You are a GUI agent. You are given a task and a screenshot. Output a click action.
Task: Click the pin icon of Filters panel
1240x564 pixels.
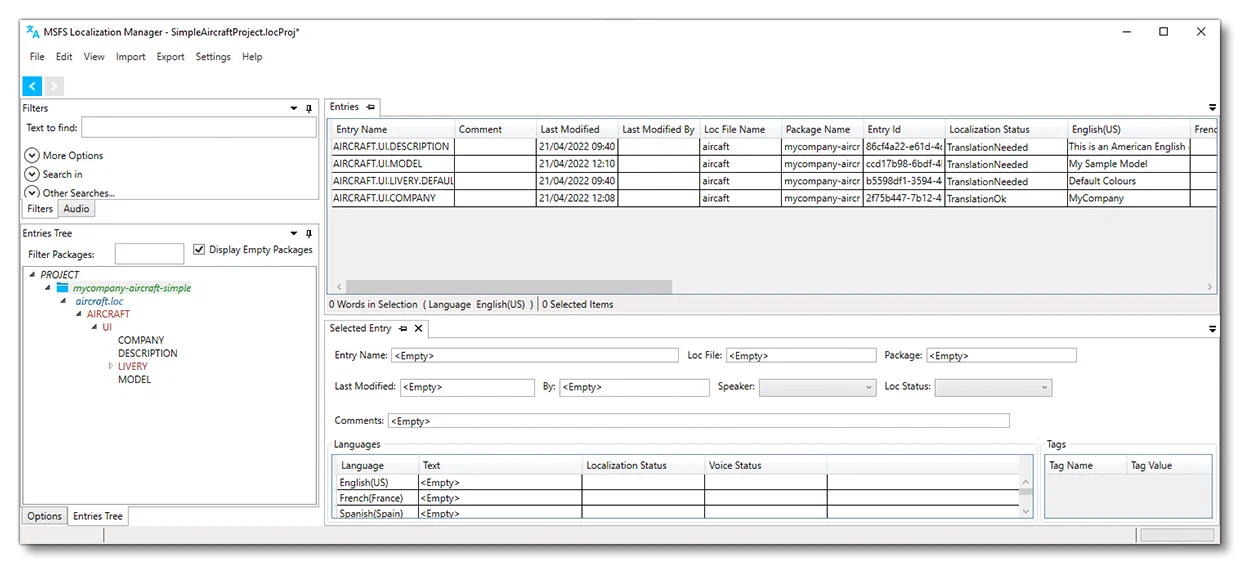pos(308,108)
